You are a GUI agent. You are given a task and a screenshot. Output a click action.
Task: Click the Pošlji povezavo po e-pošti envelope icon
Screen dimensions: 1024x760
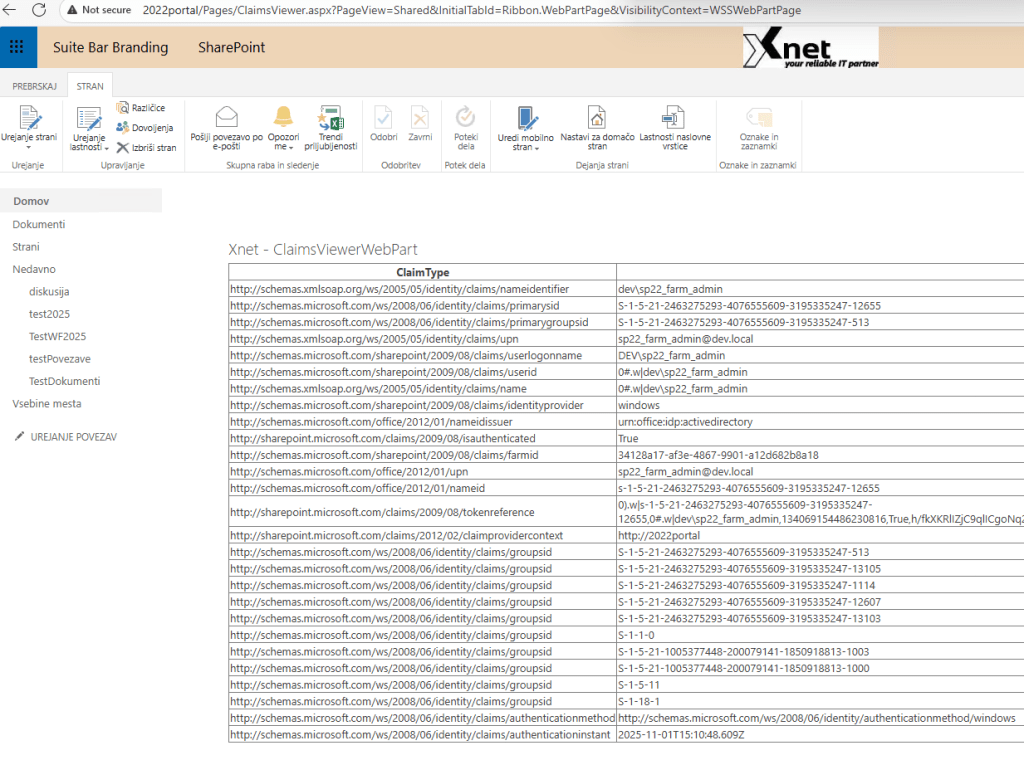coord(227,118)
